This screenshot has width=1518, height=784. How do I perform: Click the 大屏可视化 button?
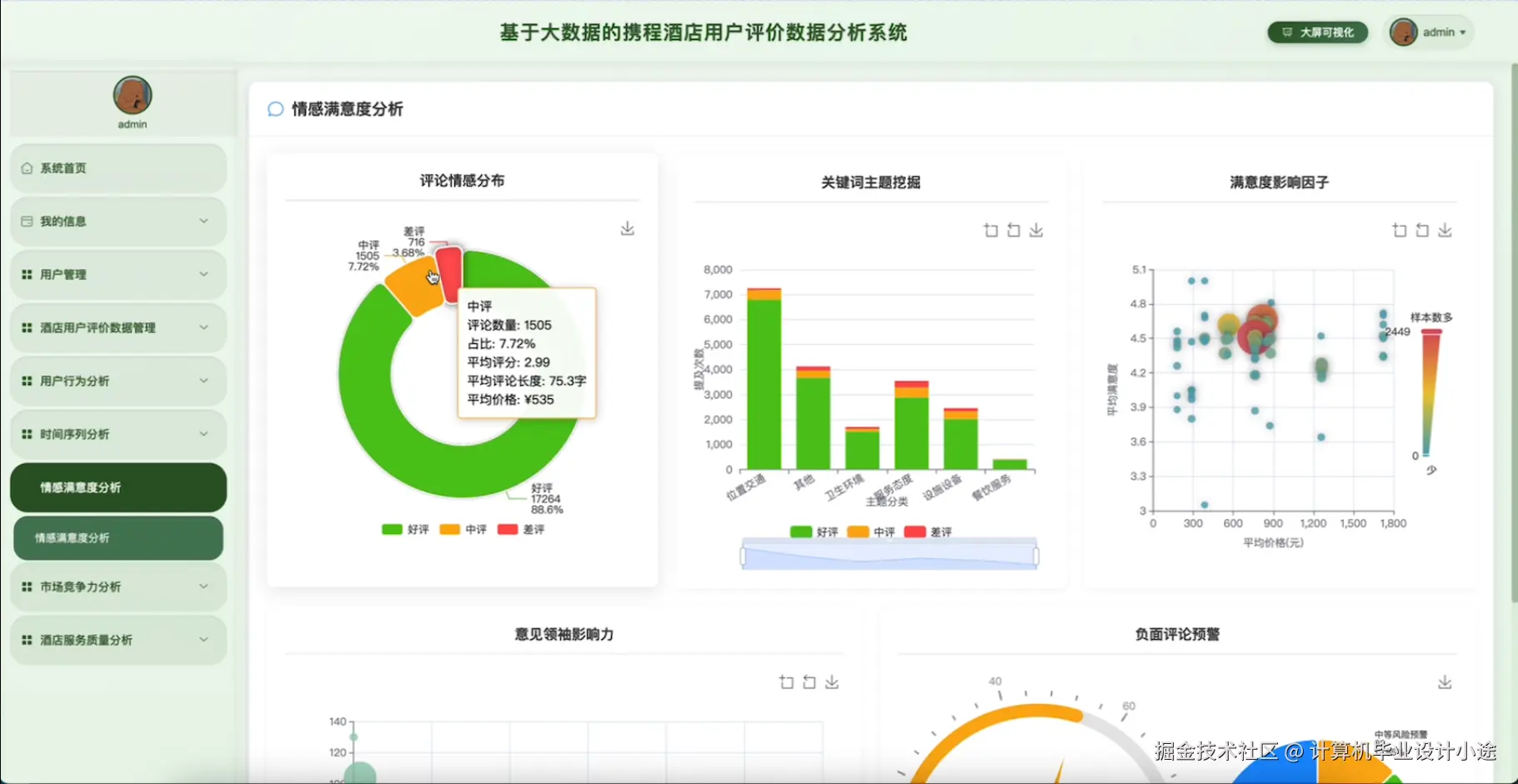1317,32
